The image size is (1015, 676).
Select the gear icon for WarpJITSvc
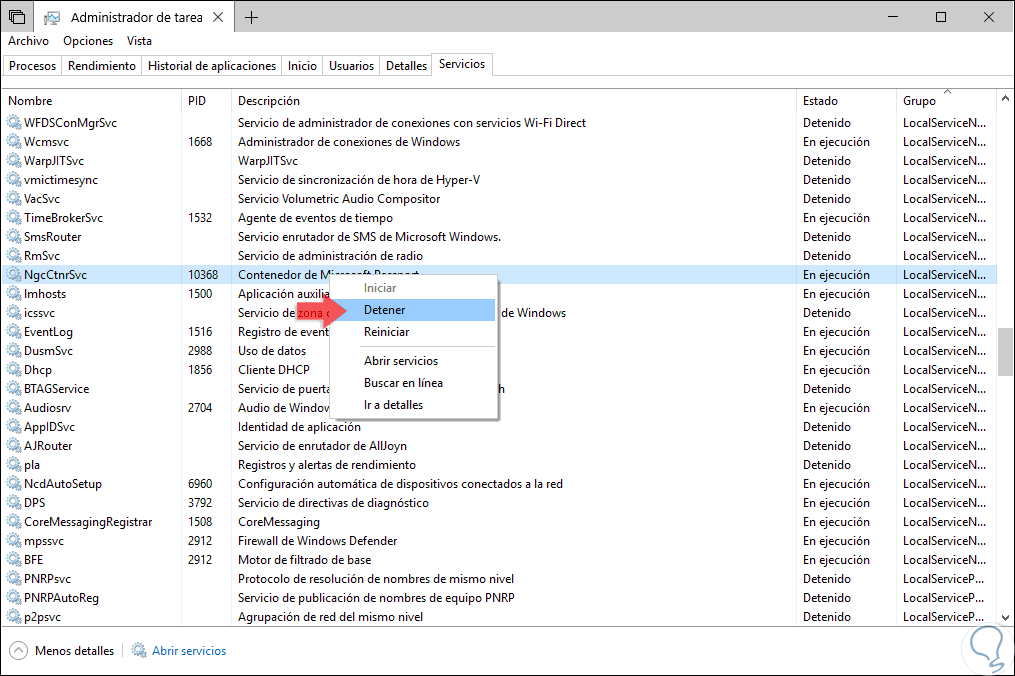tap(14, 161)
